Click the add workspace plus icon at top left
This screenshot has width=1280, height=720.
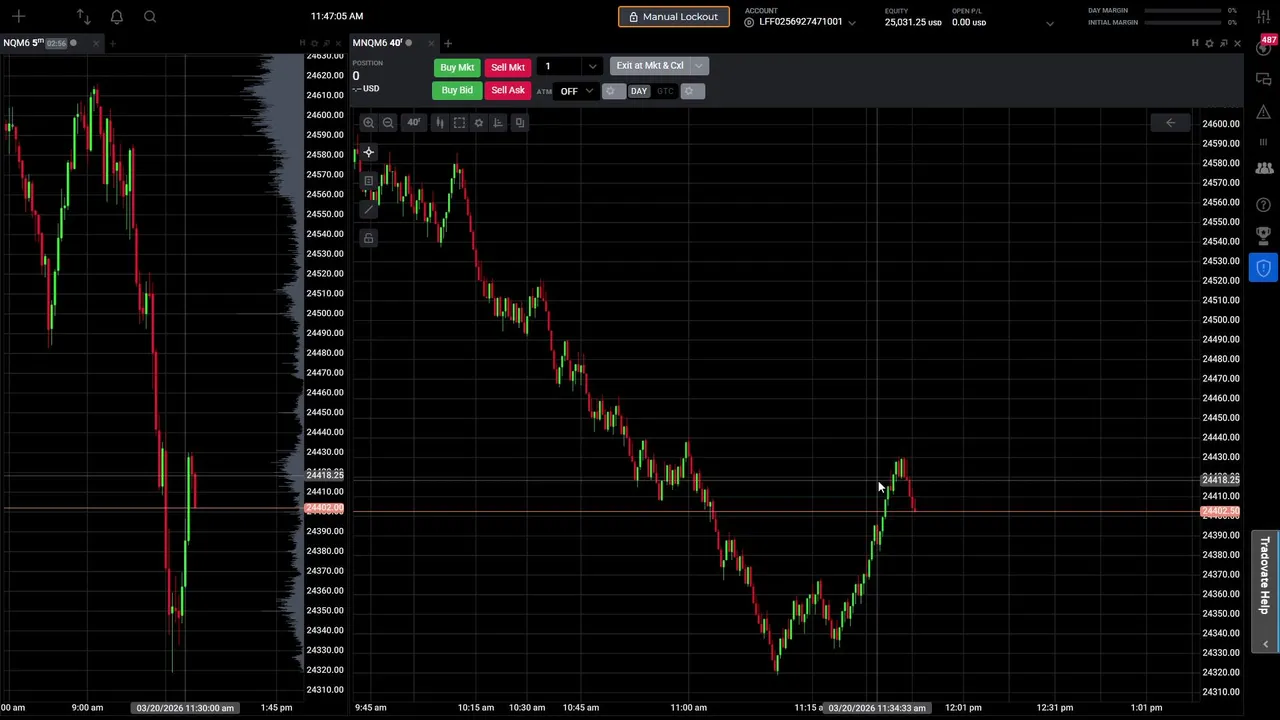pos(19,16)
